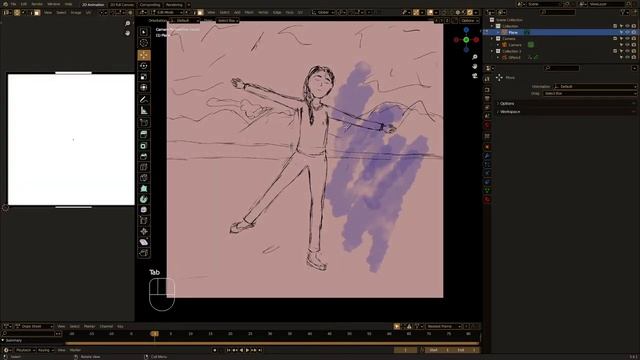This screenshot has width=640, height=360.
Task: Select the Poly Build tool
Action: pos(144,189)
